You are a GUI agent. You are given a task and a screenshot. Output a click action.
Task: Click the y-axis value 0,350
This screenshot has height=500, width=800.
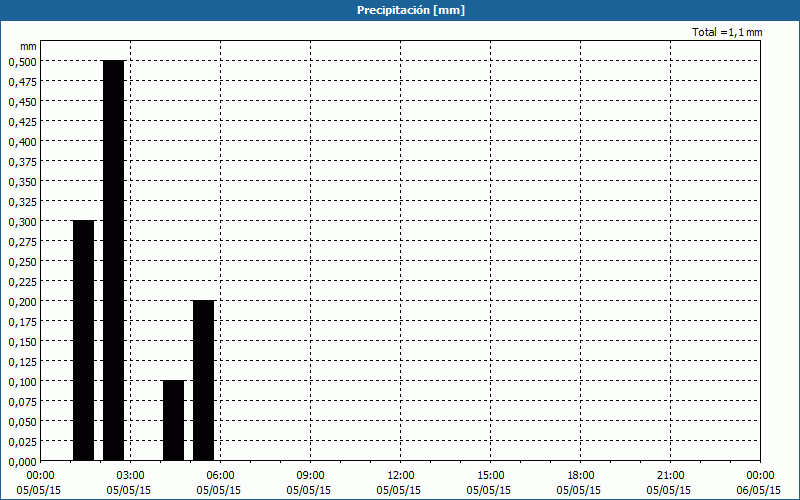tap(23, 182)
